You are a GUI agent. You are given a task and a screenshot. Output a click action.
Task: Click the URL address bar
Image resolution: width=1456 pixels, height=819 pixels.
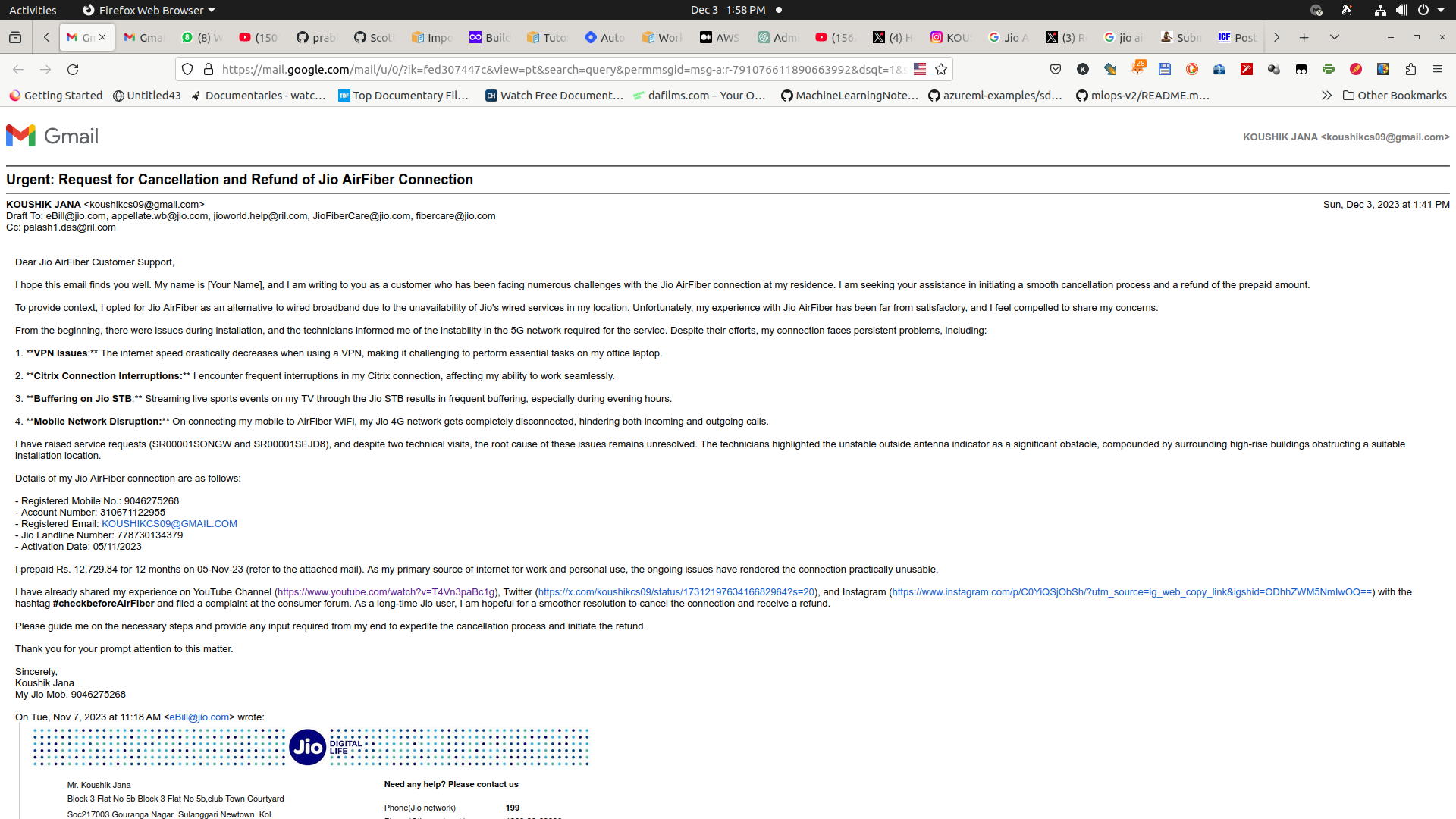click(561, 69)
